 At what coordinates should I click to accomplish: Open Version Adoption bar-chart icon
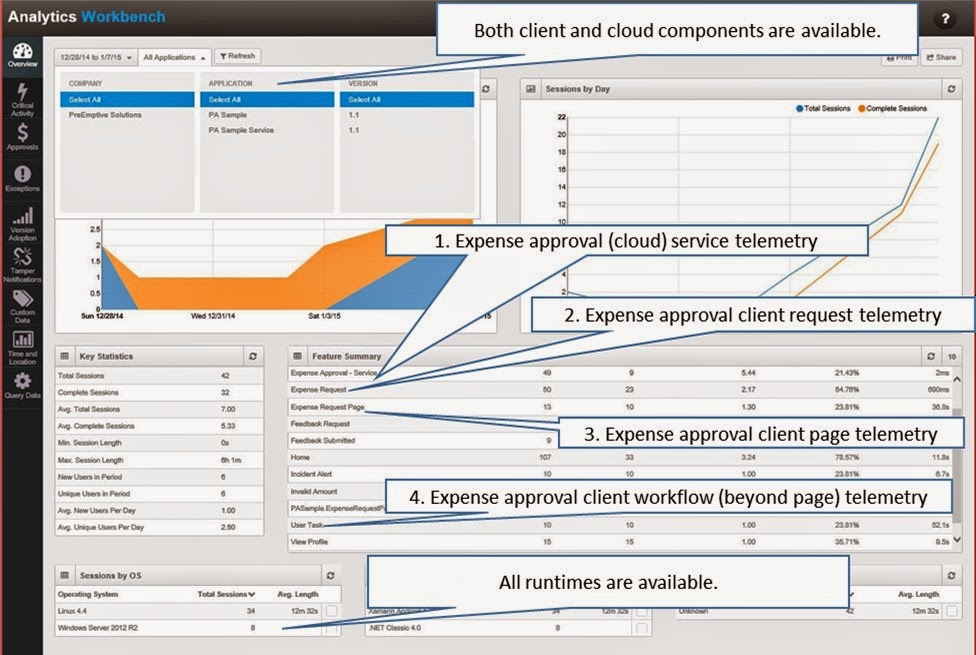22,224
